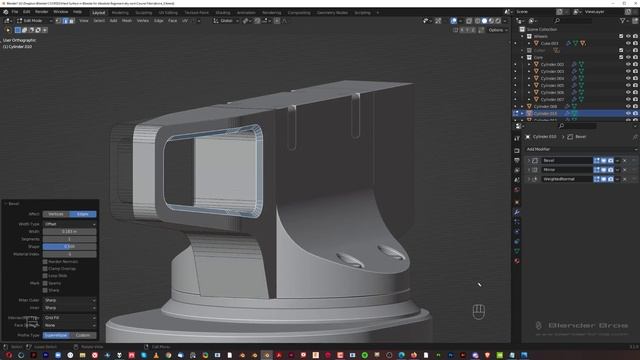Switch to material preview shading
This screenshot has height=360, width=640.
click(491, 20)
